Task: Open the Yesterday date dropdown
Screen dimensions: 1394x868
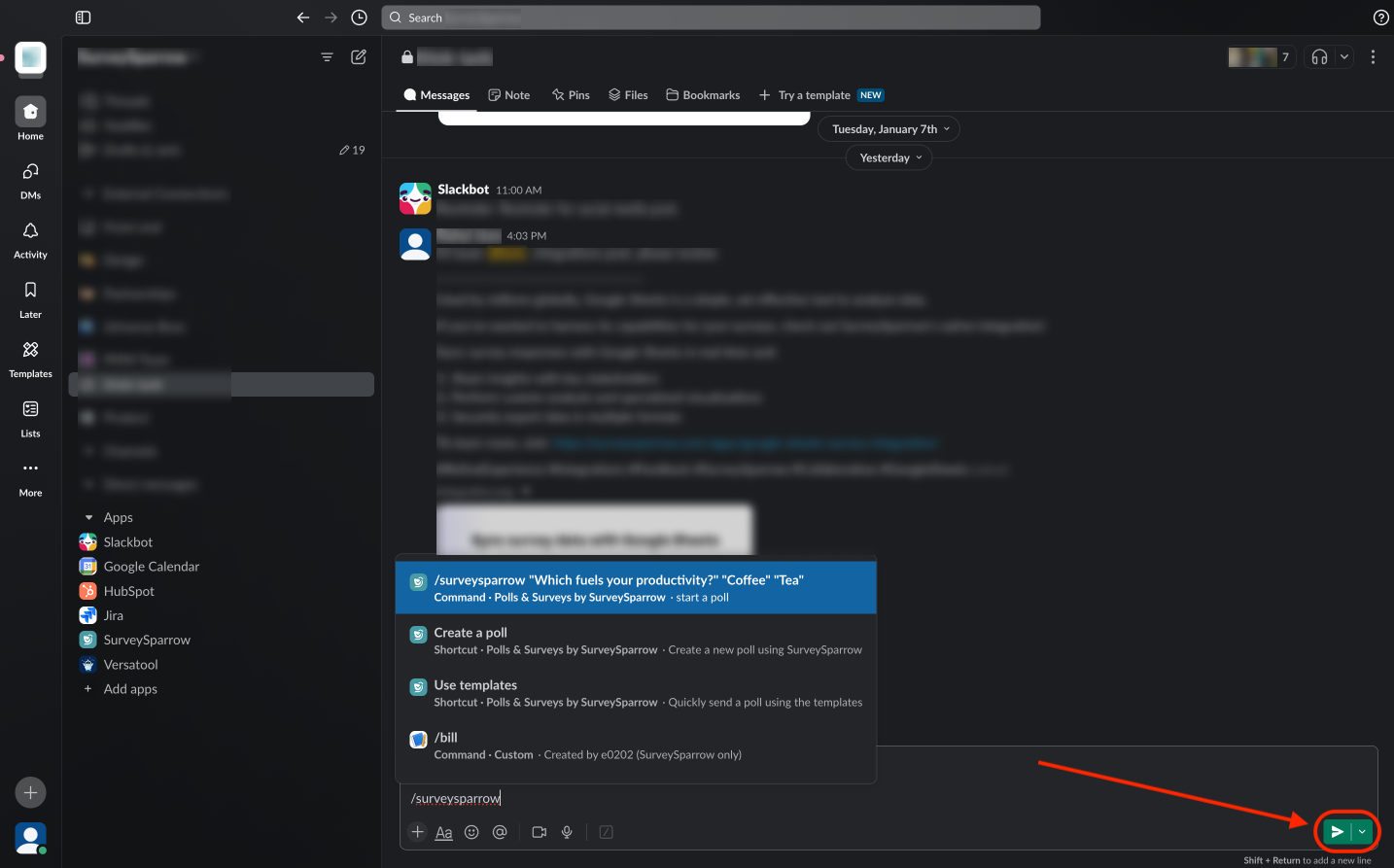Action: [x=889, y=157]
